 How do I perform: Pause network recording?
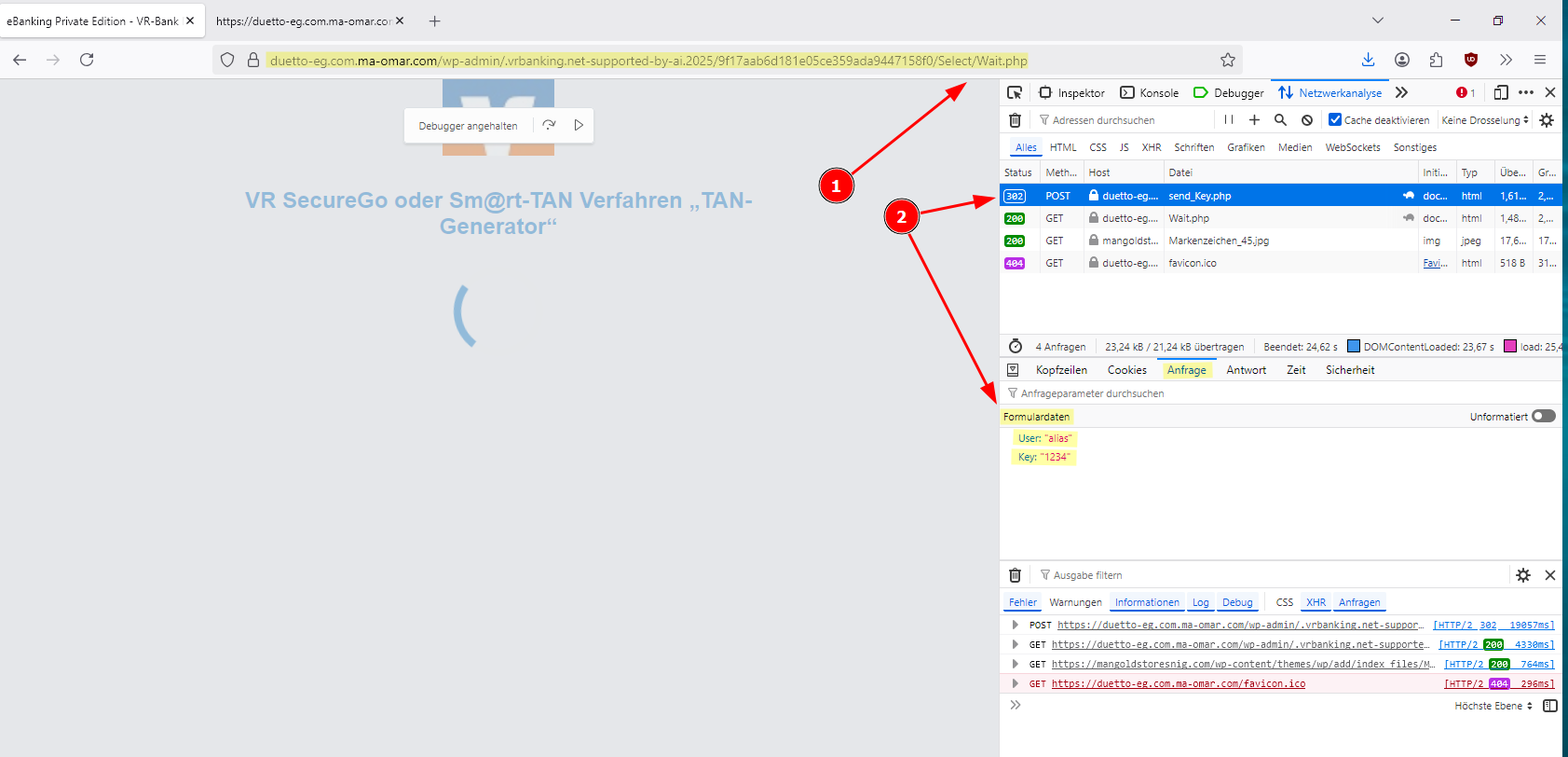tap(1229, 120)
